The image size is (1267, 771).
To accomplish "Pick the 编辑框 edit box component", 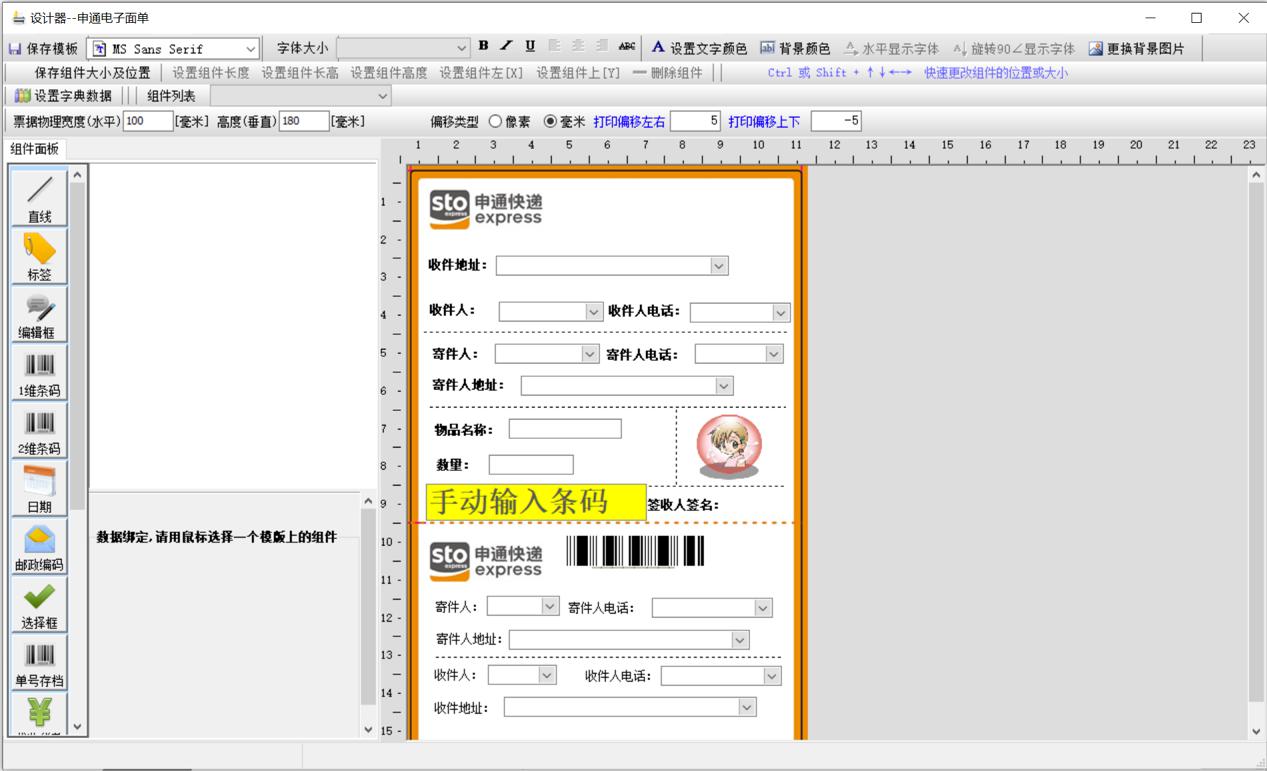I will [x=39, y=314].
